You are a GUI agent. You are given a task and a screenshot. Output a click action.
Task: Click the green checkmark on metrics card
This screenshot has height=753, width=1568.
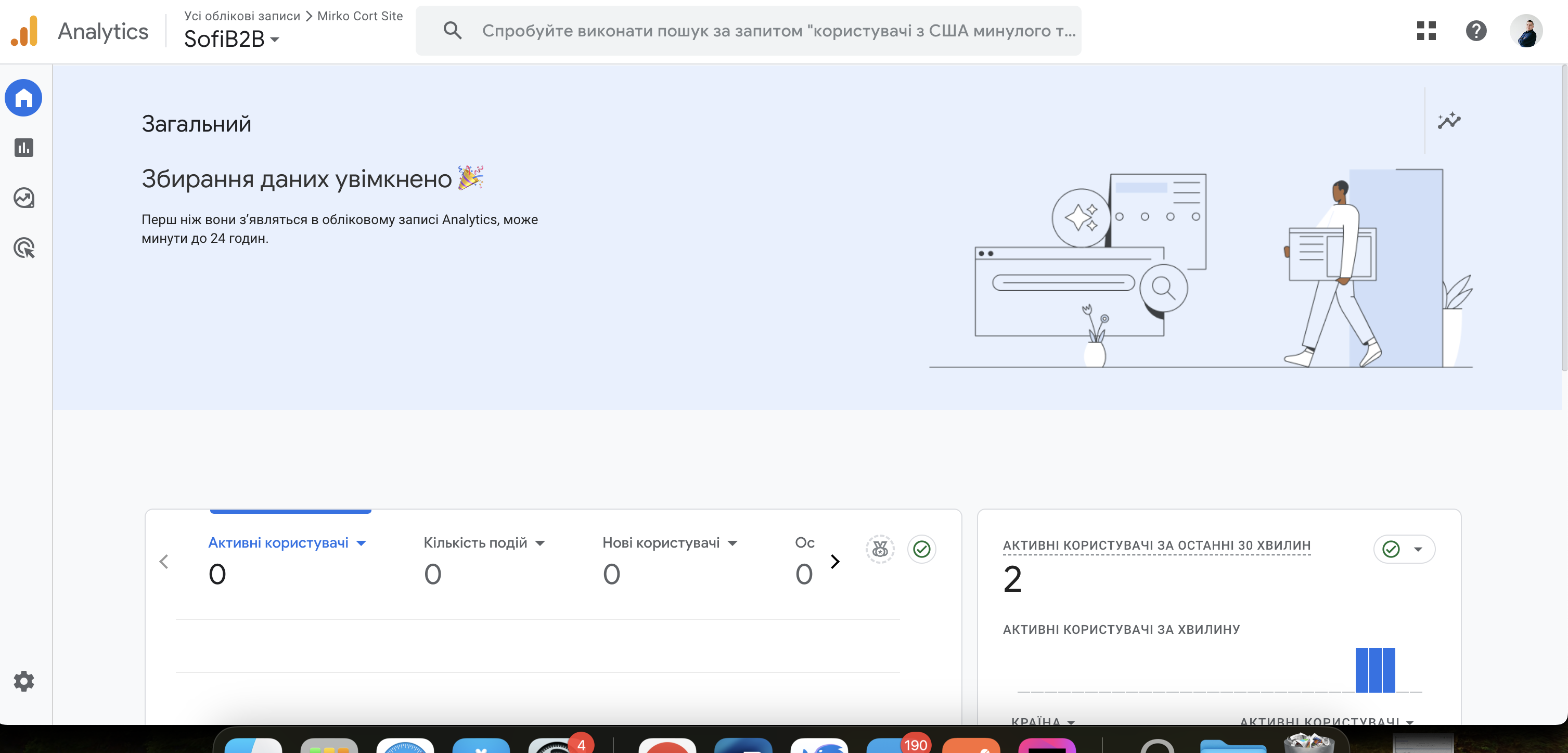(x=921, y=549)
